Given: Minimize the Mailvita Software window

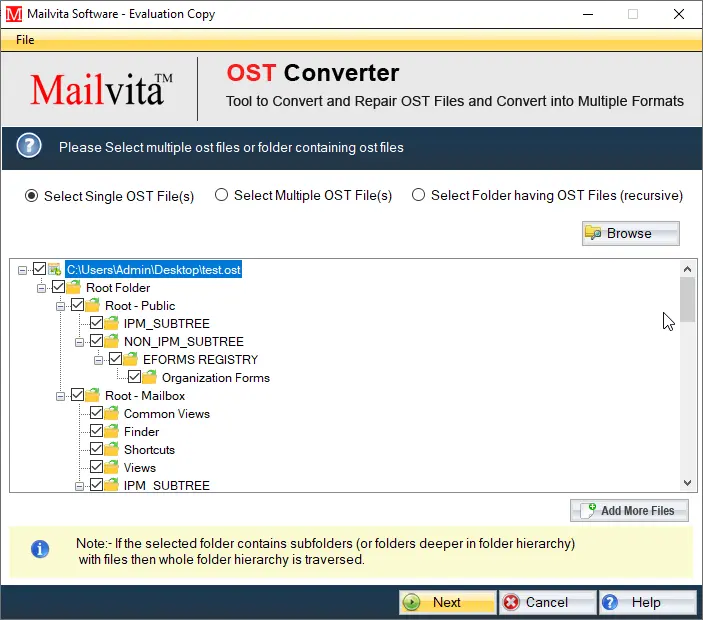Looking at the screenshot, I should click(588, 14).
